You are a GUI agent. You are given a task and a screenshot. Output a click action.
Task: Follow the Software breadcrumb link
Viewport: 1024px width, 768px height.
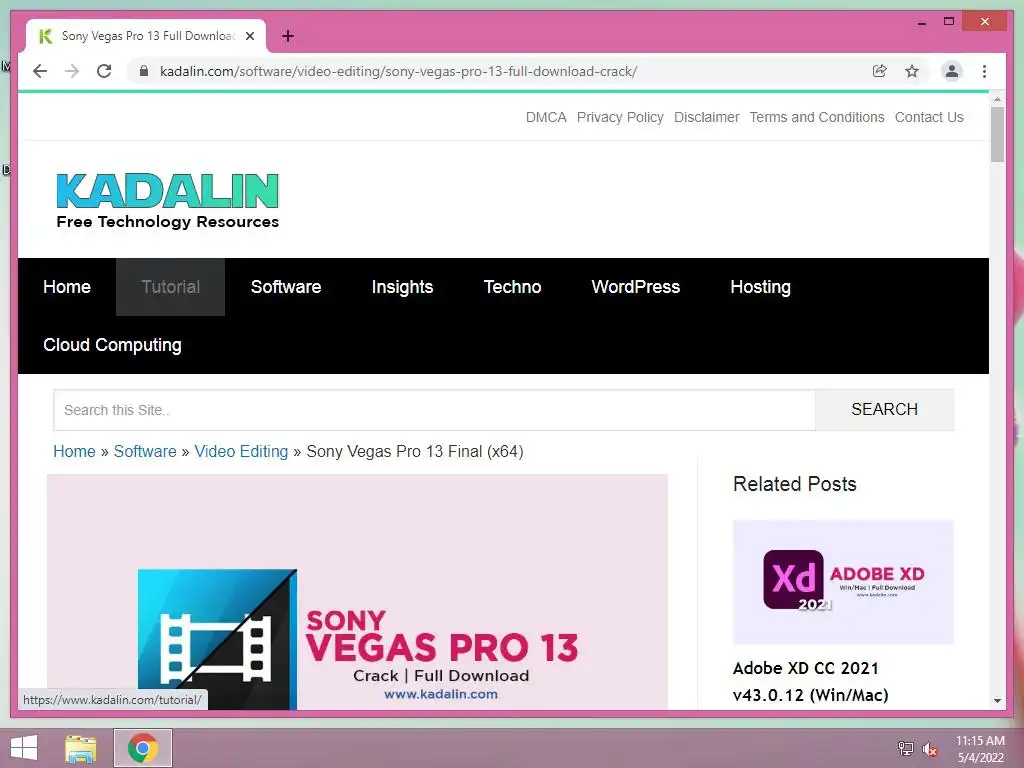click(x=145, y=451)
